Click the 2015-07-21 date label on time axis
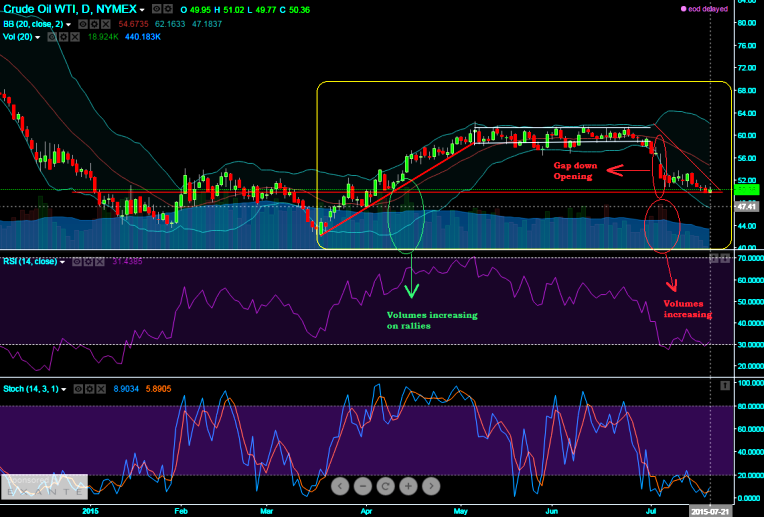The image size is (764, 517). coord(710,511)
